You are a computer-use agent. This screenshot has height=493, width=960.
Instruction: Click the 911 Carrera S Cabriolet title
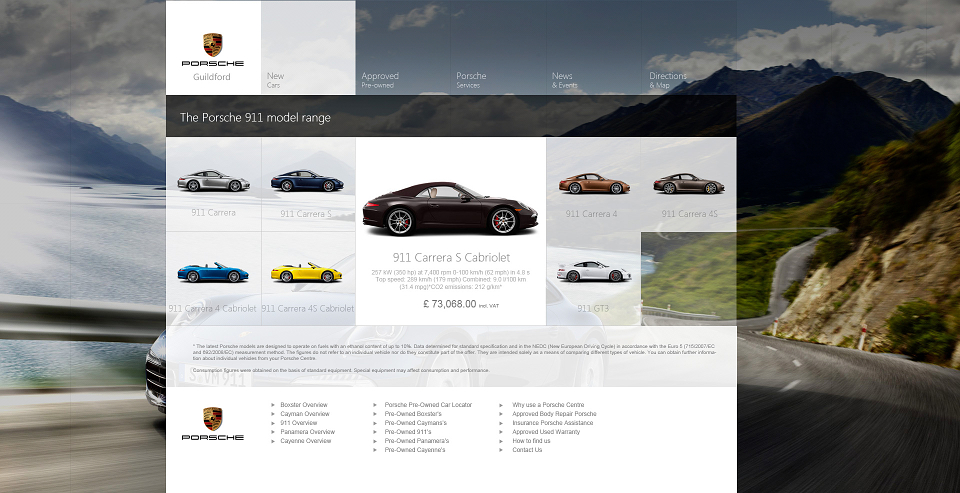[451, 258]
